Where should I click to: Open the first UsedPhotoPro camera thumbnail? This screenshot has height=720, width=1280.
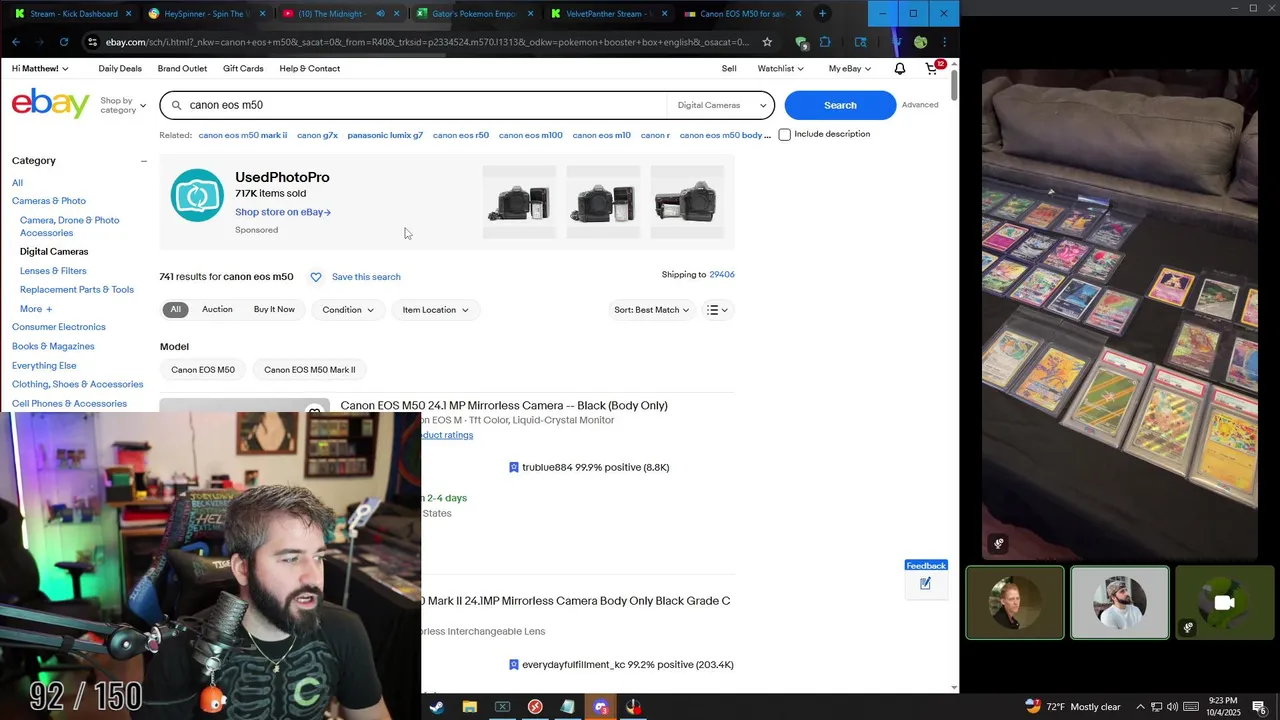[x=519, y=202]
